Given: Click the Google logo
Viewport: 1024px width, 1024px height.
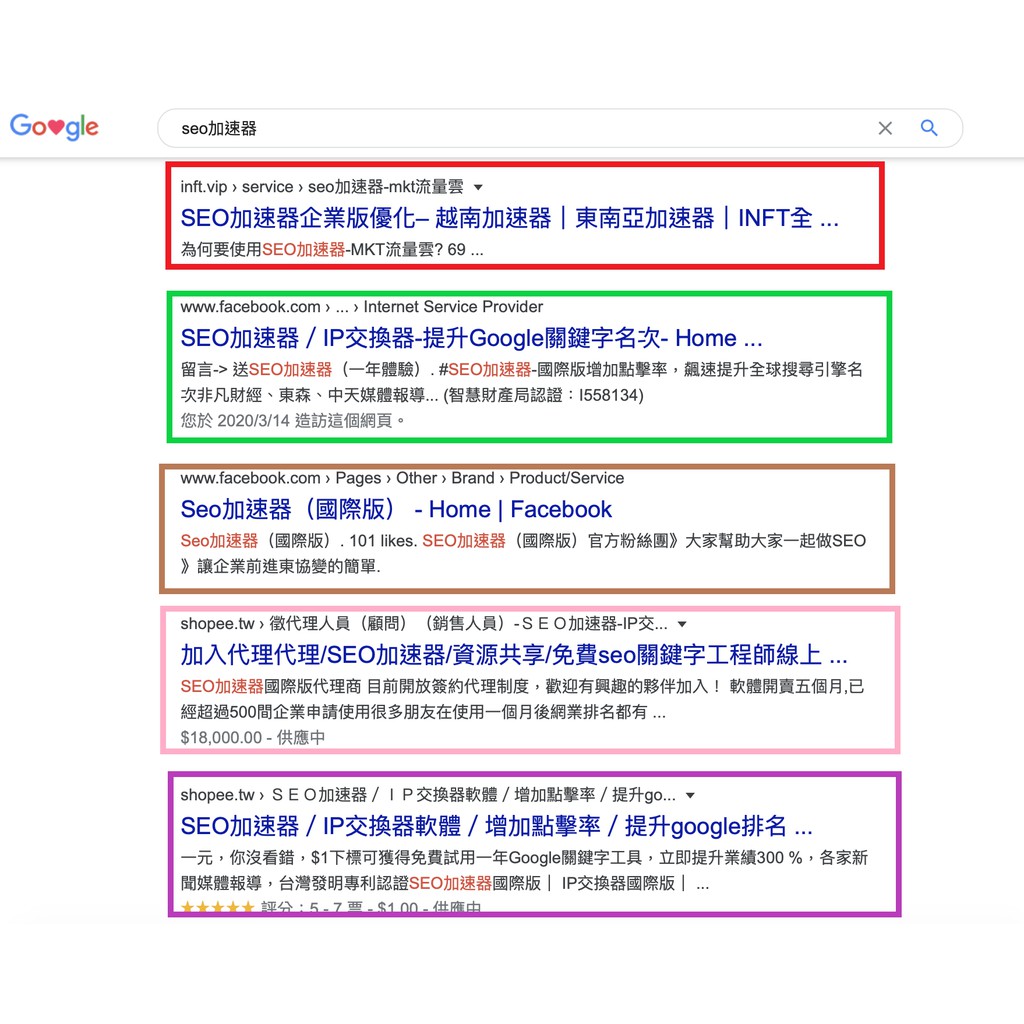Looking at the screenshot, I should (x=54, y=127).
